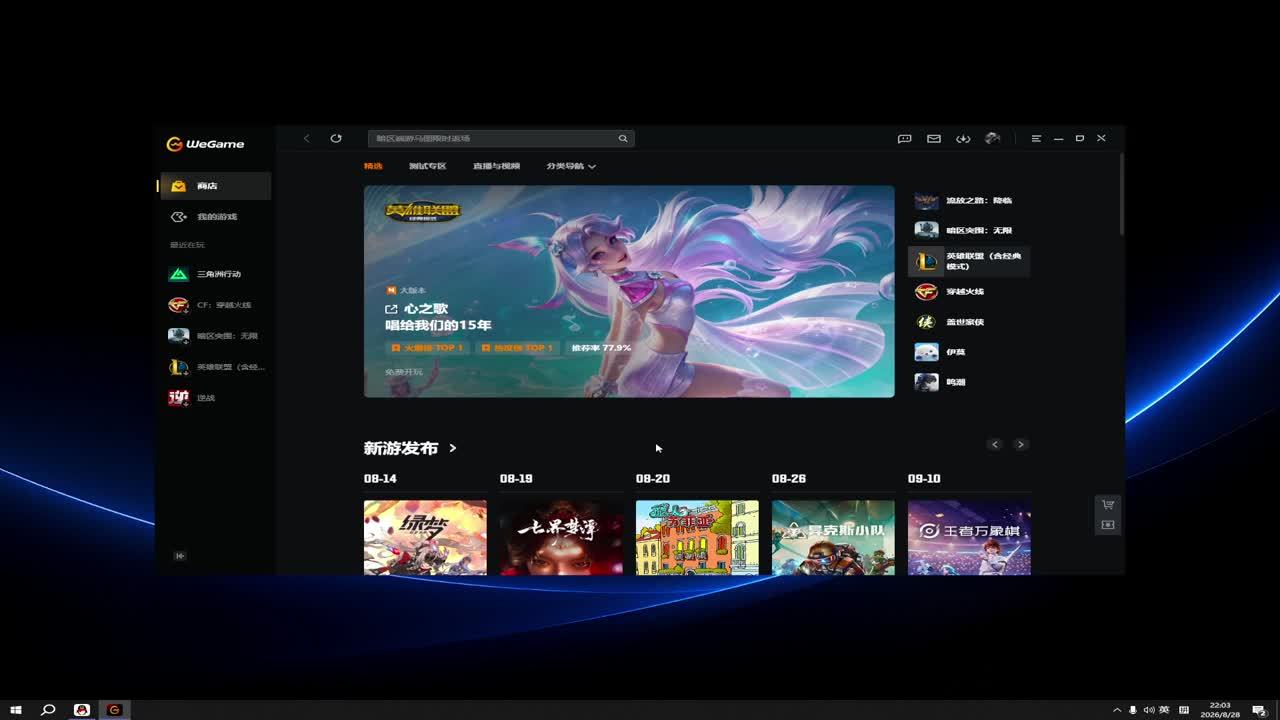Go back with the left arrow button
1280x720 pixels.
[x=307, y=138]
